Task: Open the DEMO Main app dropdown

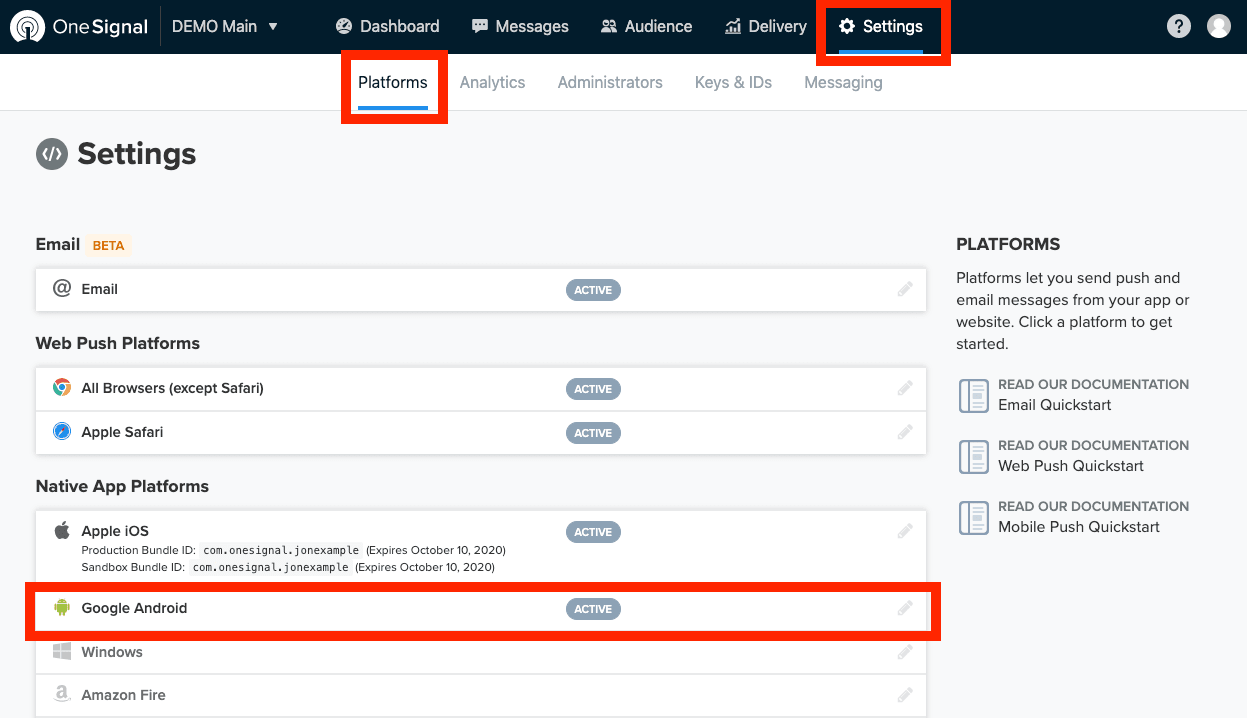Action: click(225, 27)
